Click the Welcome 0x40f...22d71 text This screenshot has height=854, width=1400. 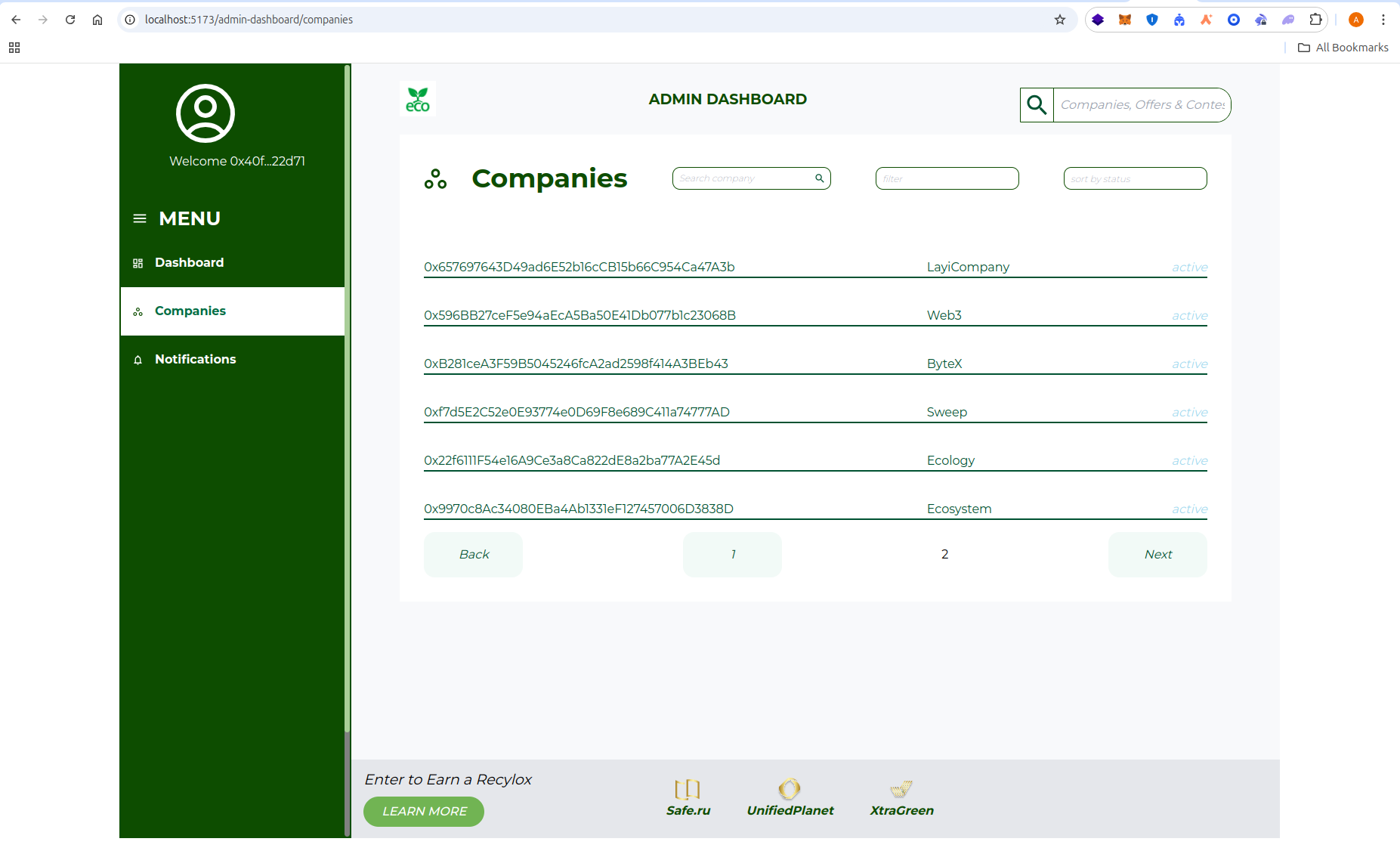237,162
